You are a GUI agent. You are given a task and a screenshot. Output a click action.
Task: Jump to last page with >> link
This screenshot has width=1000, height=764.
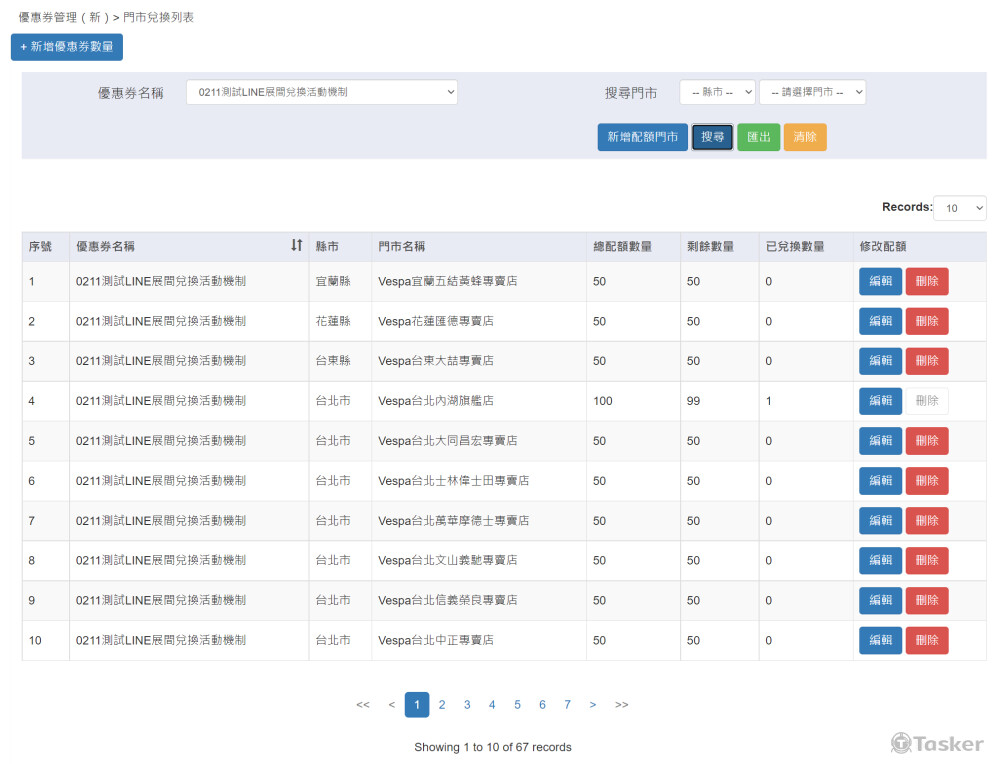pyautogui.click(x=622, y=705)
